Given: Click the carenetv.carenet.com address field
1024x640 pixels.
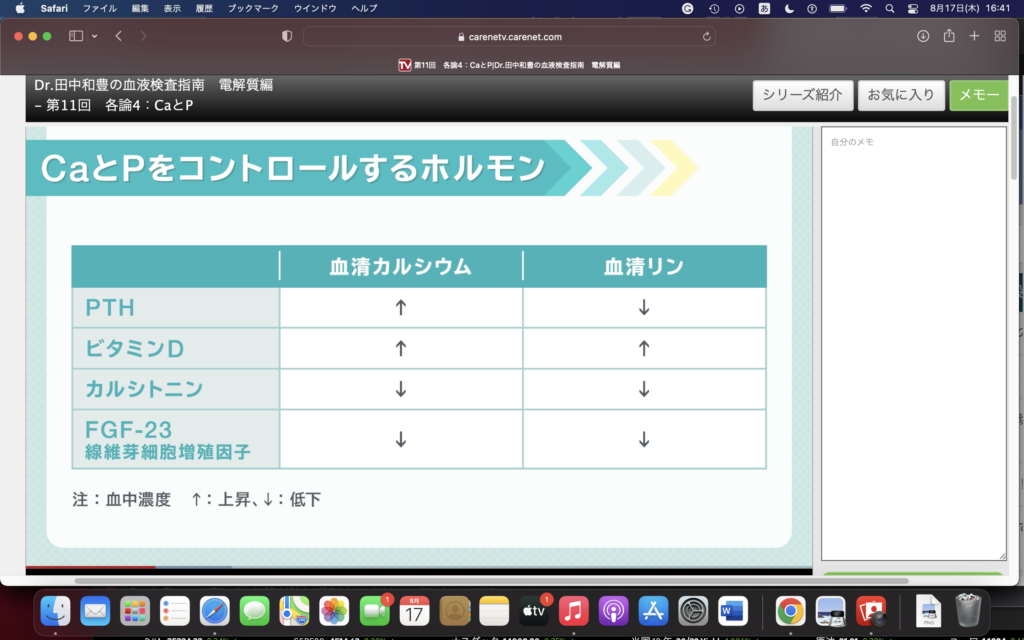Looking at the screenshot, I should click(510, 36).
